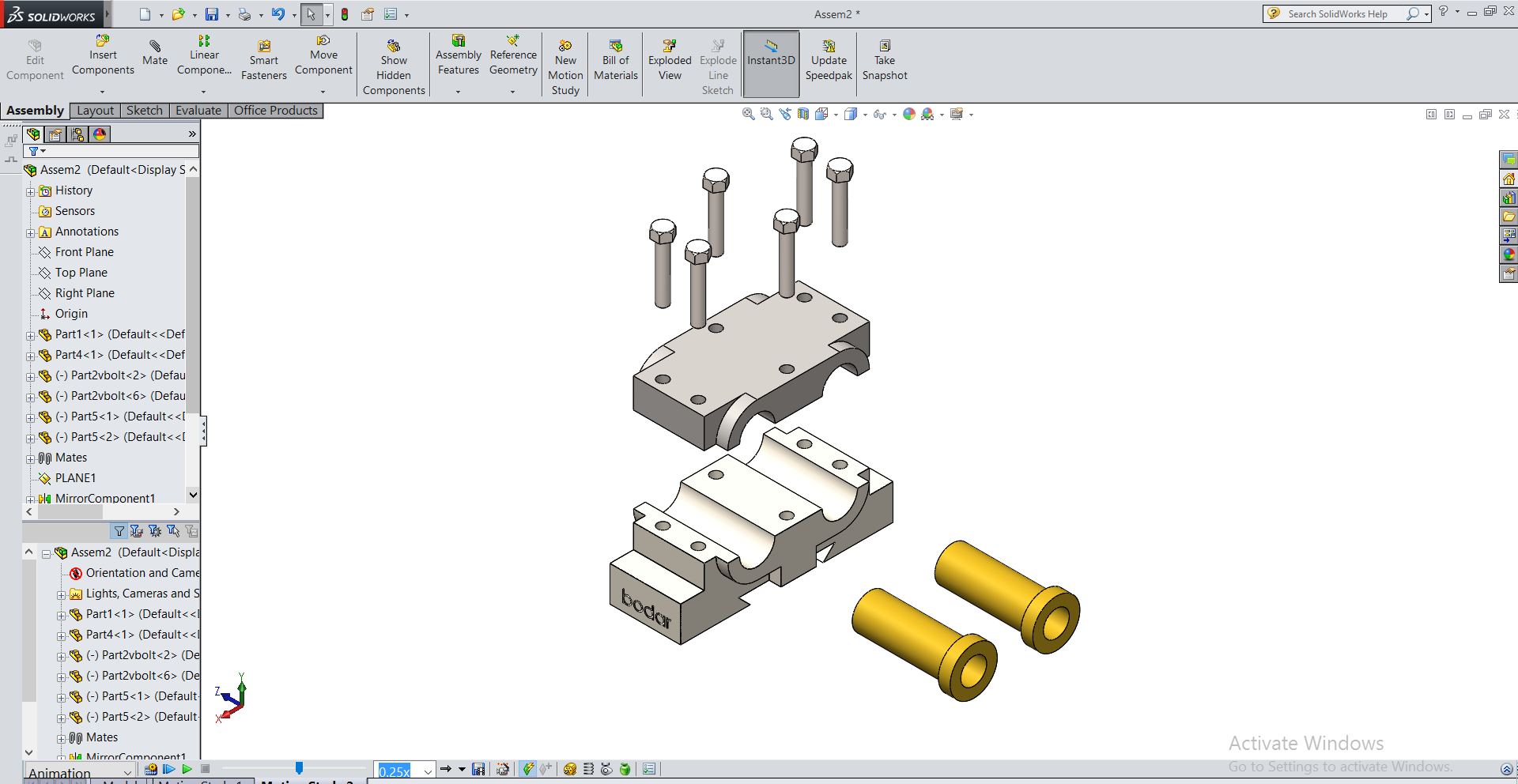Toggle Filter Selected in motion tree toolbar

173,531
